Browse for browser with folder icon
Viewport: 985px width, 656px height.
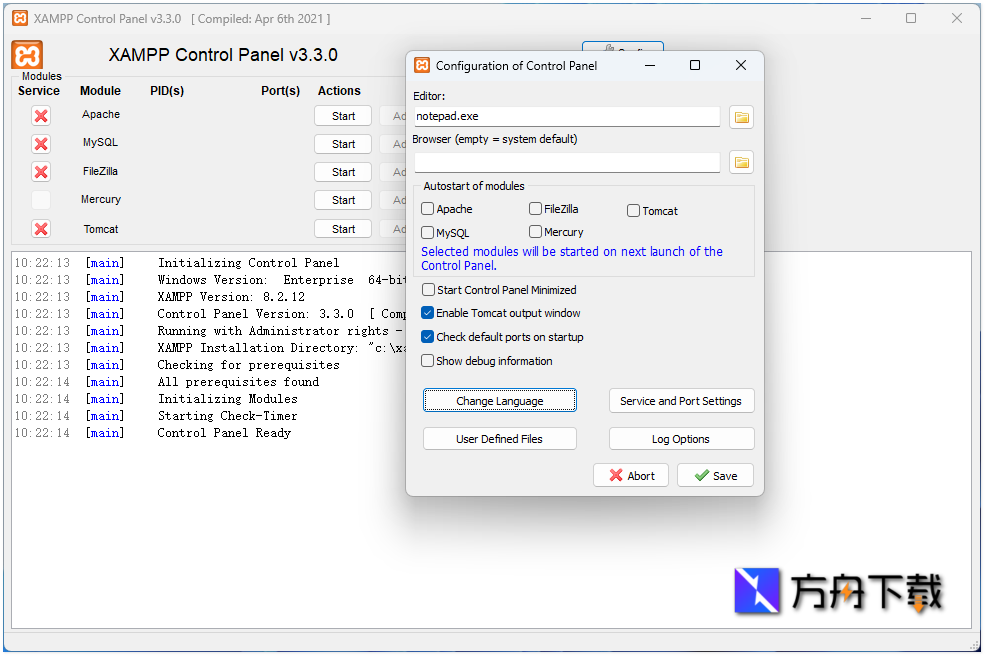pyautogui.click(x=741, y=162)
